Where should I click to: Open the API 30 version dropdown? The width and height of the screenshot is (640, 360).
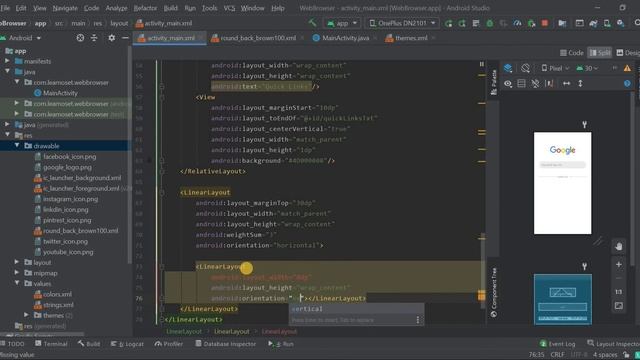click(x=587, y=68)
